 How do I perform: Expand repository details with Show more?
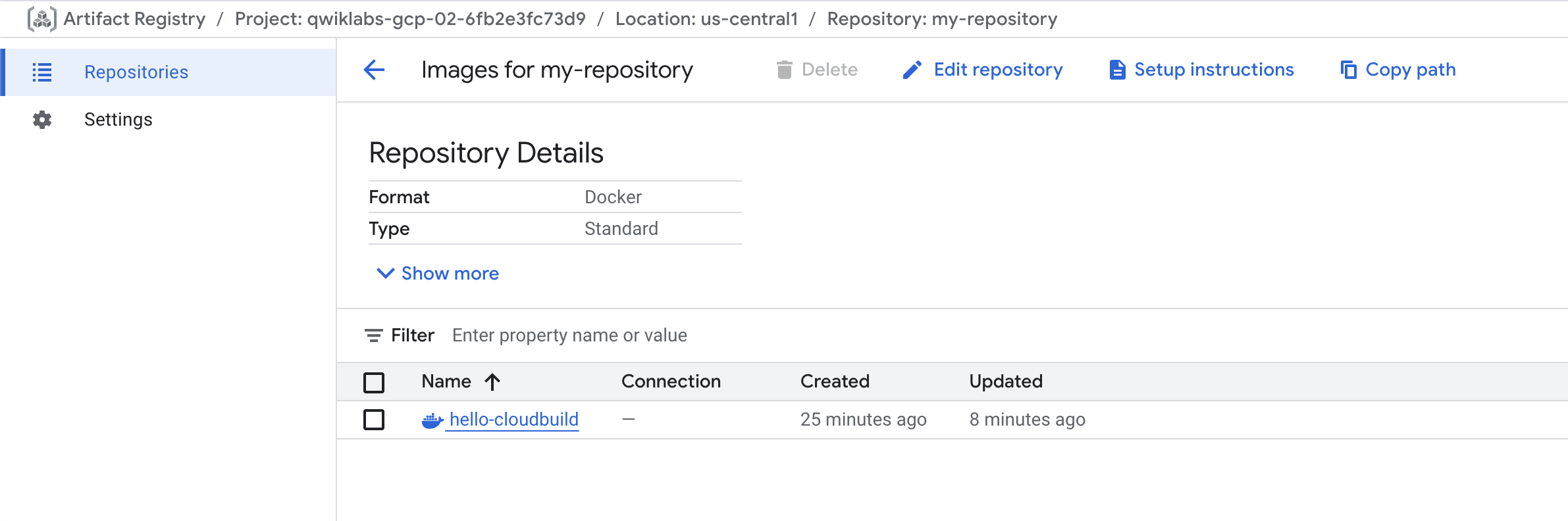tap(437, 273)
